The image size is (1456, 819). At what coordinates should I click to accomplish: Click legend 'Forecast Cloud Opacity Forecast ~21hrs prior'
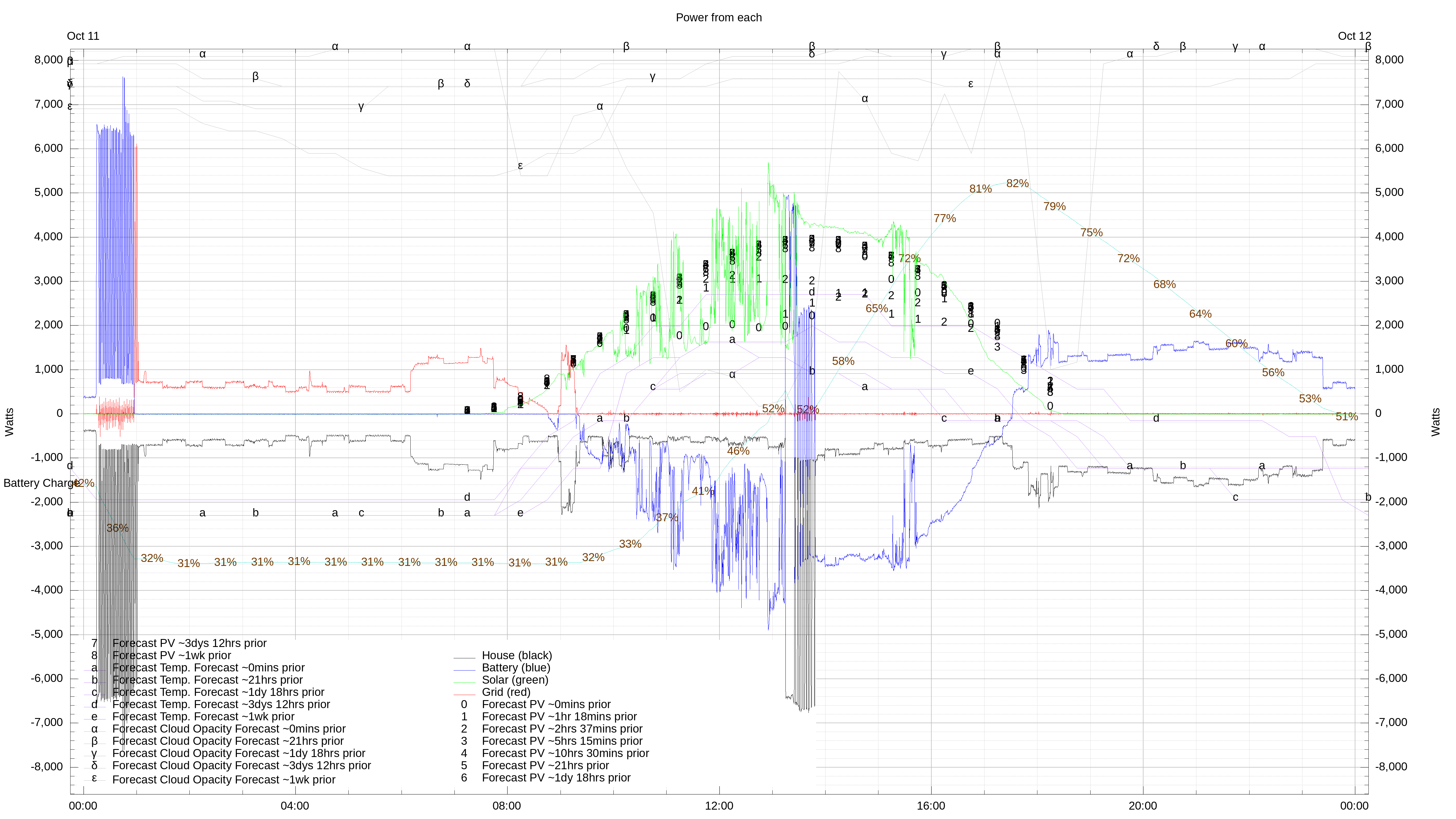pyautogui.click(x=228, y=741)
